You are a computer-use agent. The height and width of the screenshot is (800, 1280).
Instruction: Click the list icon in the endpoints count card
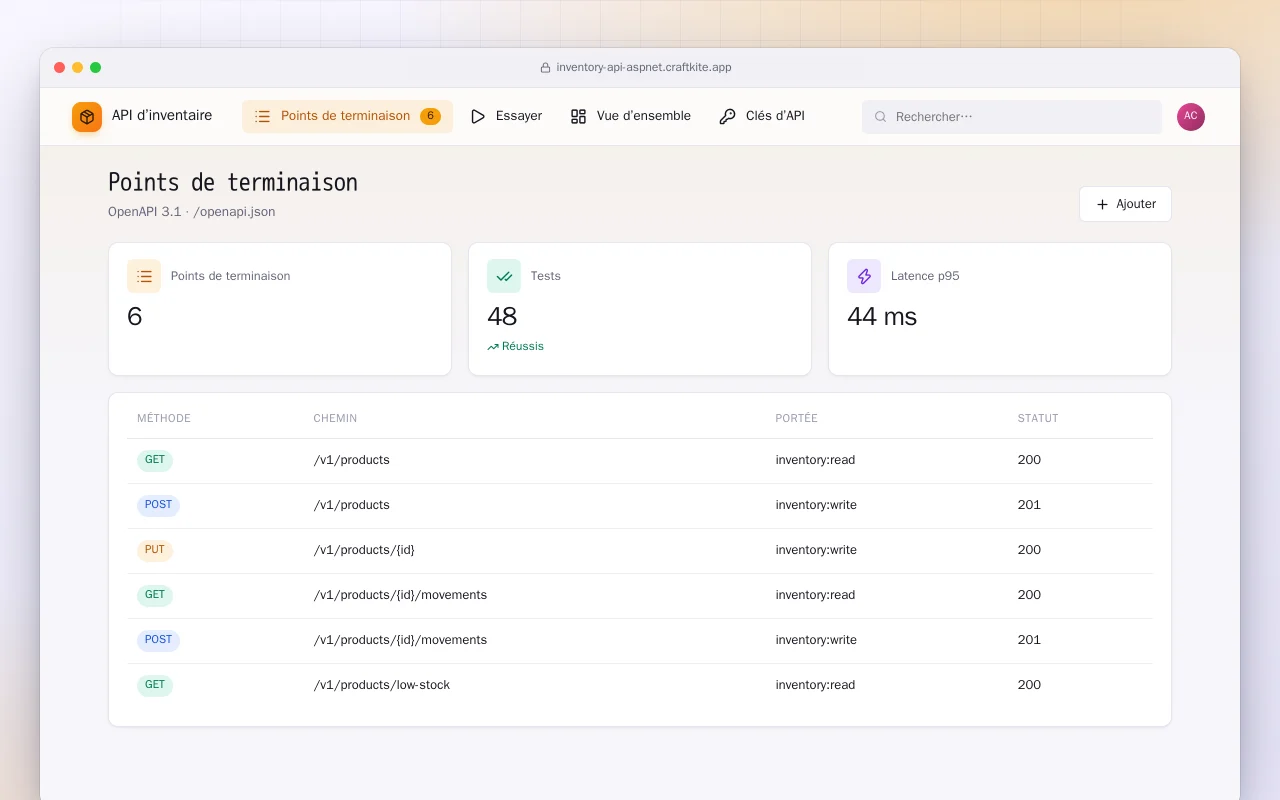point(144,276)
